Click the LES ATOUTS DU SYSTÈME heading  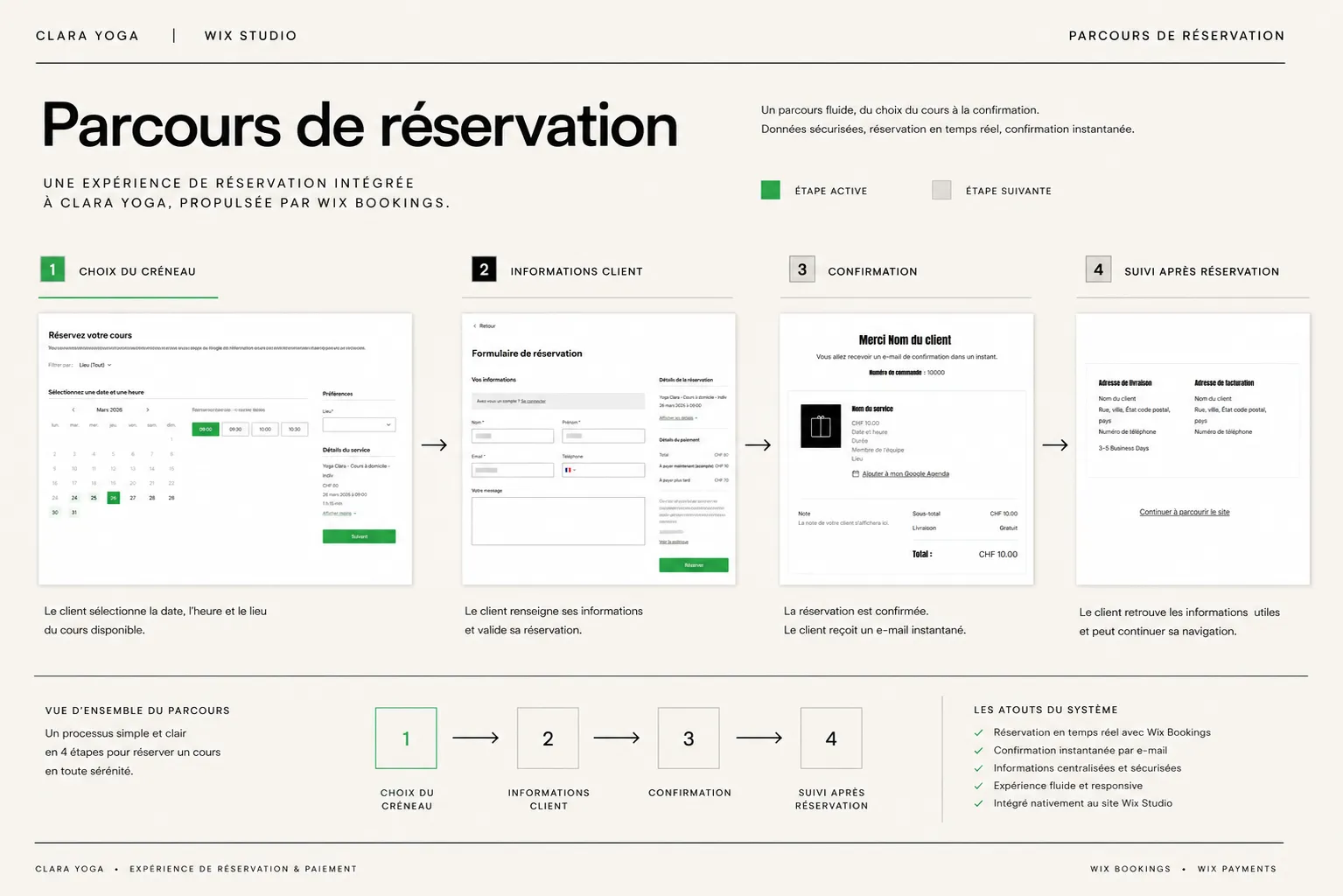point(1046,710)
